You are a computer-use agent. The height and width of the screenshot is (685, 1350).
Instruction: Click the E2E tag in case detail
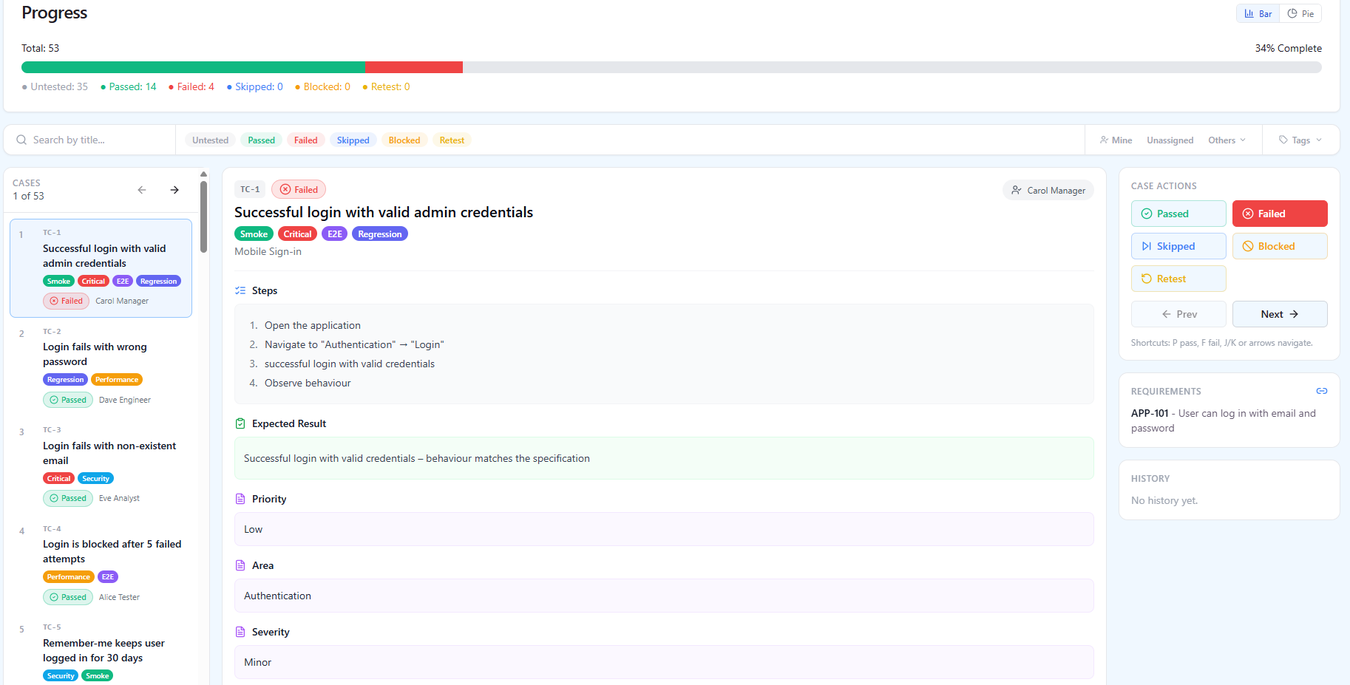point(334,234)
